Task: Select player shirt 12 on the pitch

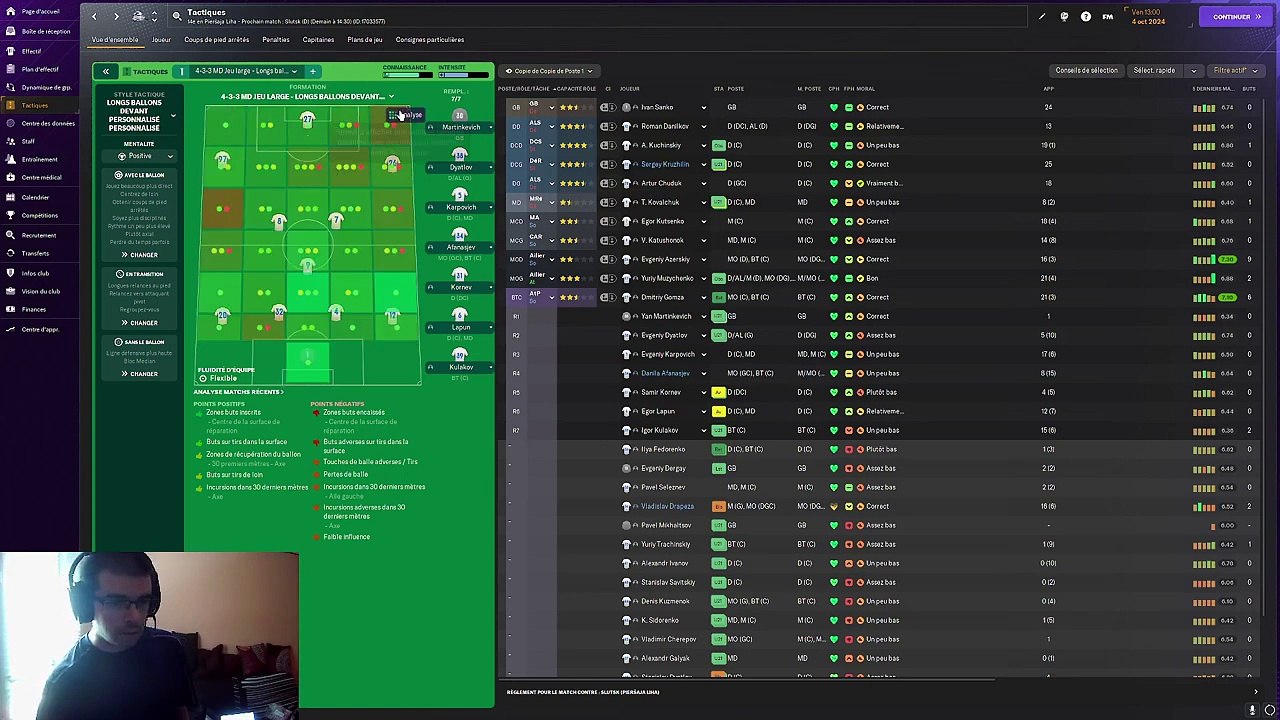Action: tap(392, 318)
